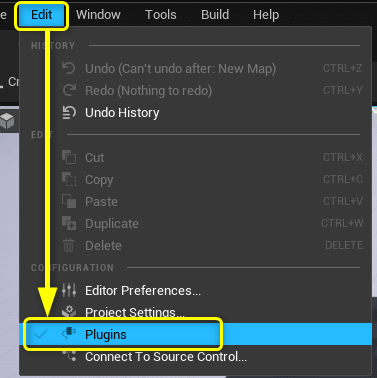
Task: Click the Cut icon
Action: pos(69,157)
